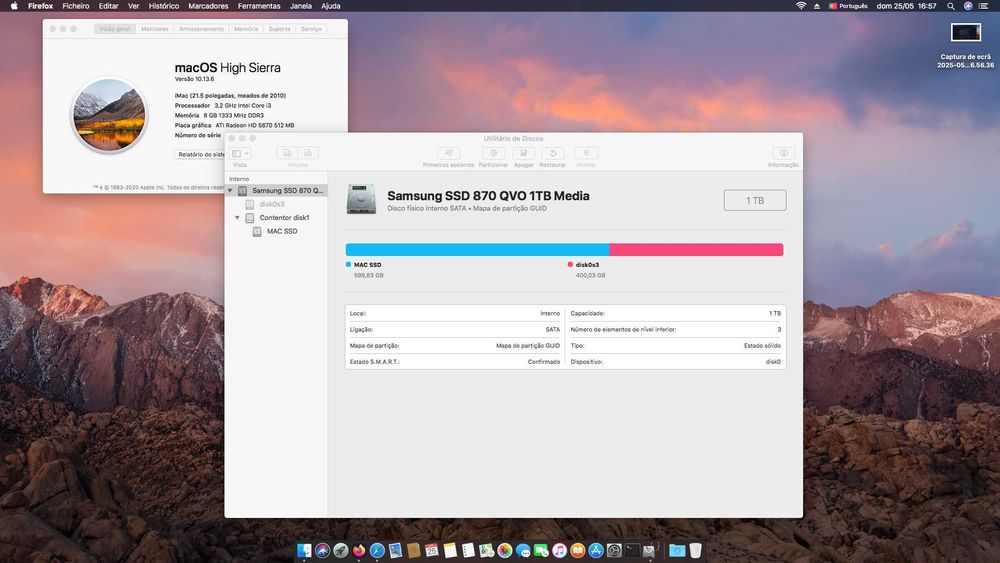Image resolution: width=1000 pixels, height=563 pixels.
Task: Click the blue MAC SSD partition bar
Action: coord(477,249)
